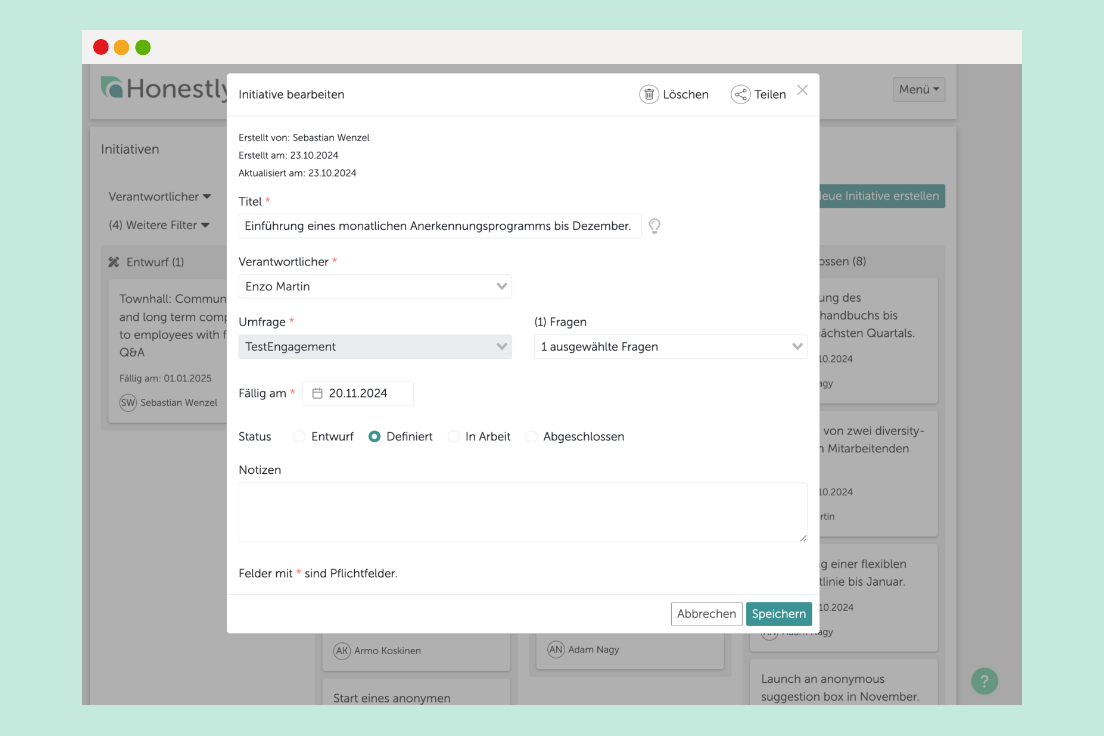Click the AN avatar of Adam Nagy

pos(556,649)
